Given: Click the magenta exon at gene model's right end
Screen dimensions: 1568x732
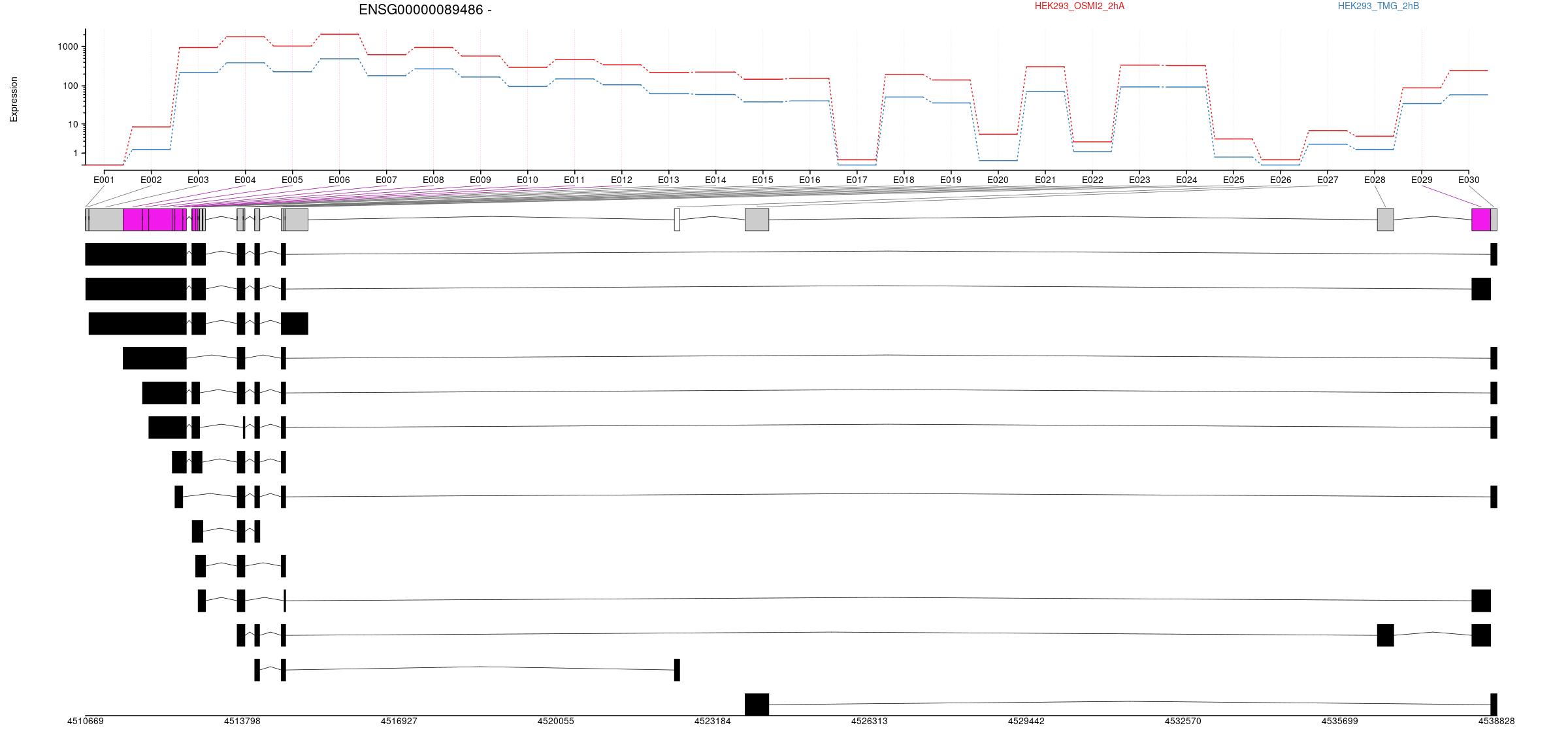Looking at the screenshot, I should [1481, 220].
